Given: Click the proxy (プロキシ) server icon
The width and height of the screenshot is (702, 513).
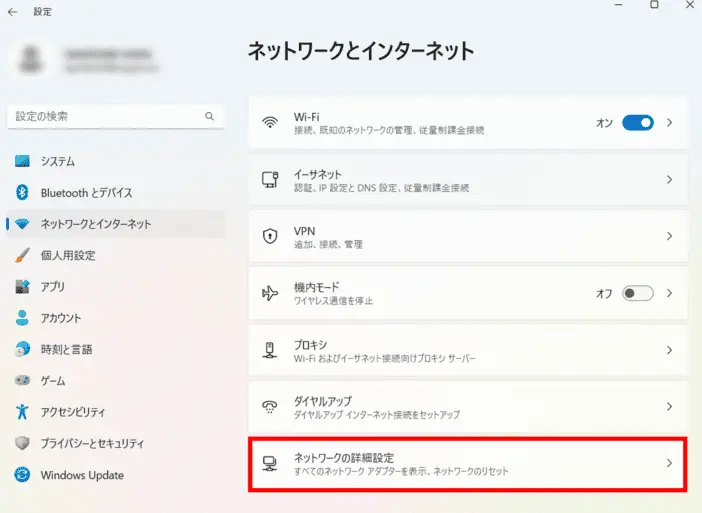Looking at the screenshot, I should pos(269,350).
